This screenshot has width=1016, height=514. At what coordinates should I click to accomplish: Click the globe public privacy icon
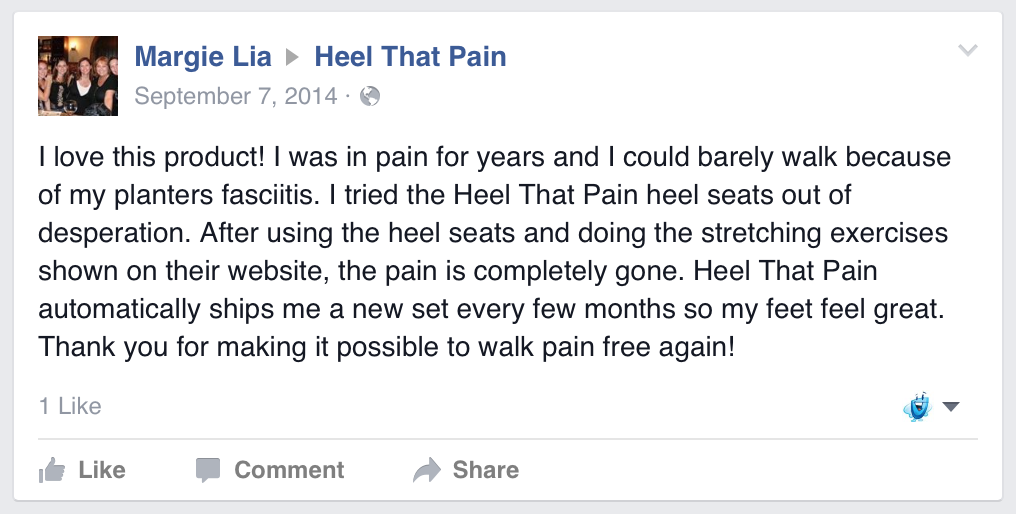click(370, 96)
